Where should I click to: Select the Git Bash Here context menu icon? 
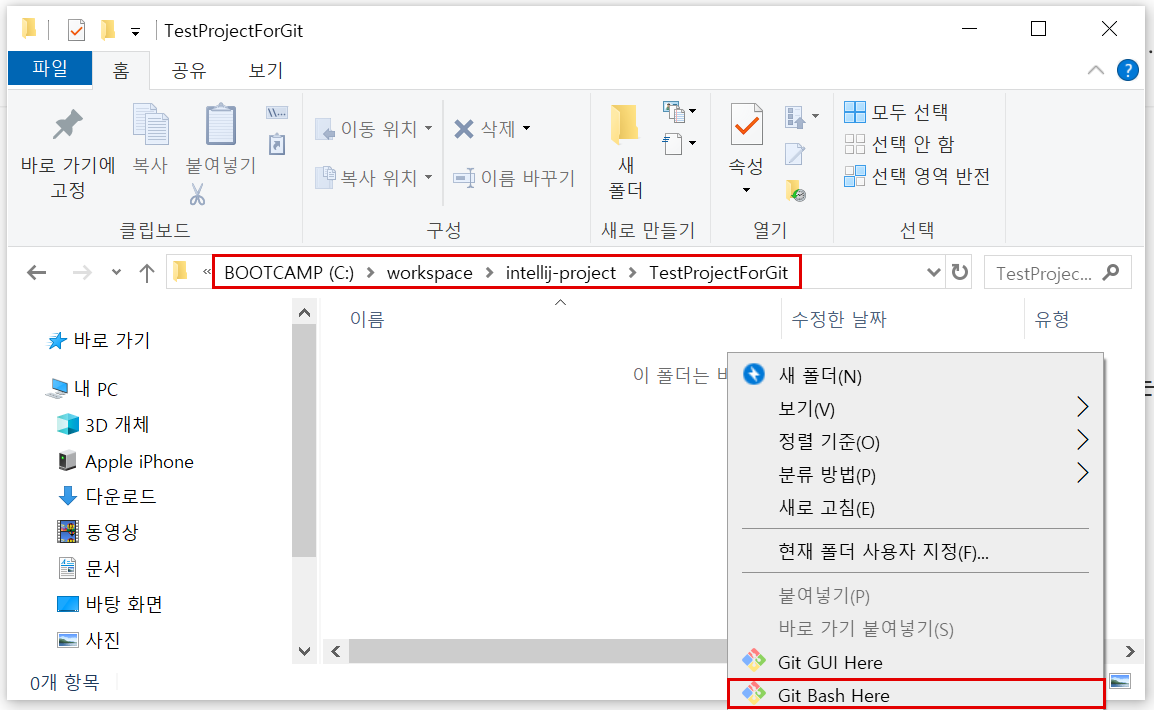pyautogui.click(x=755, y=692)
